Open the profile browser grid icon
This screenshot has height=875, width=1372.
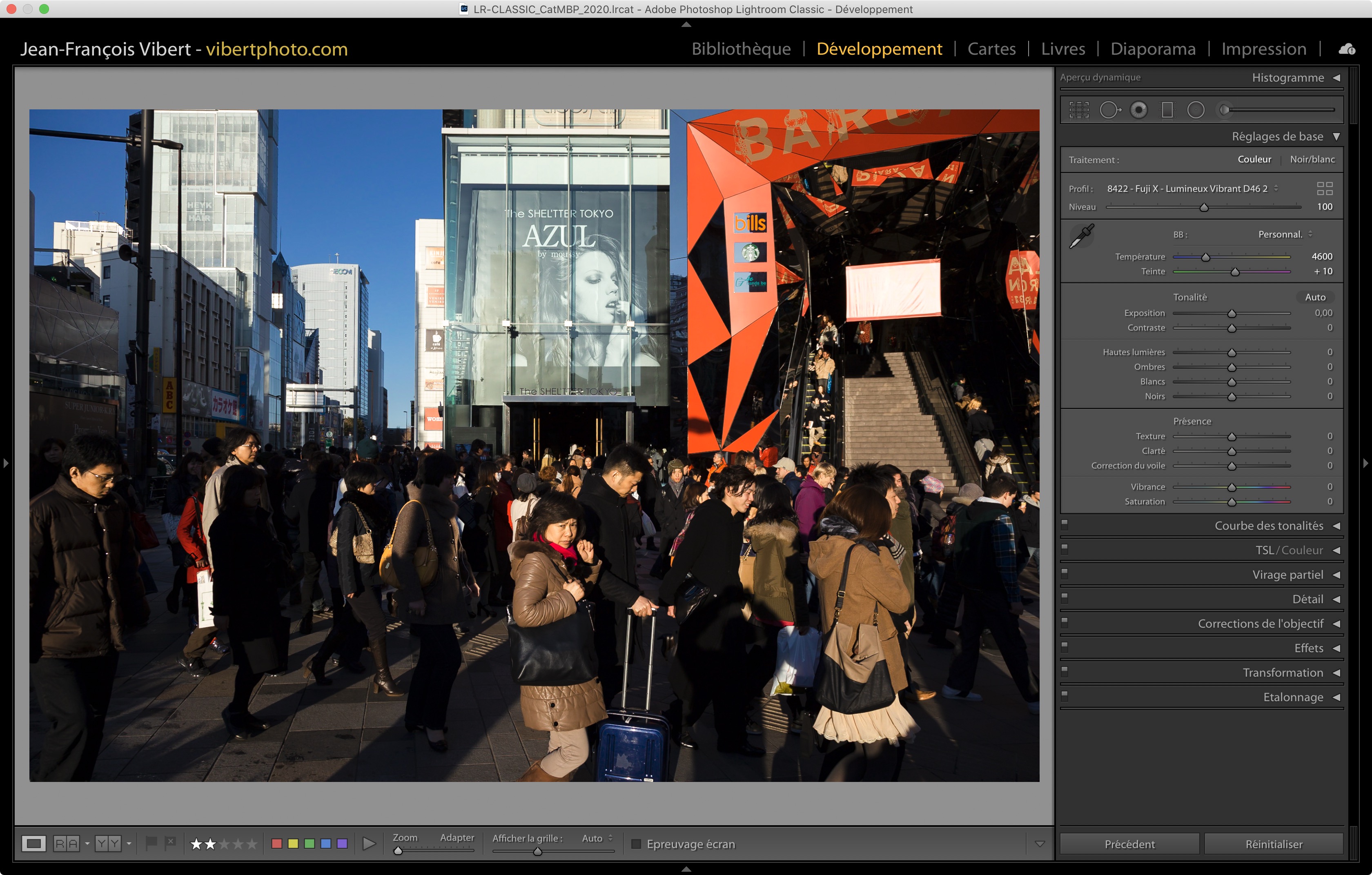1325,189
